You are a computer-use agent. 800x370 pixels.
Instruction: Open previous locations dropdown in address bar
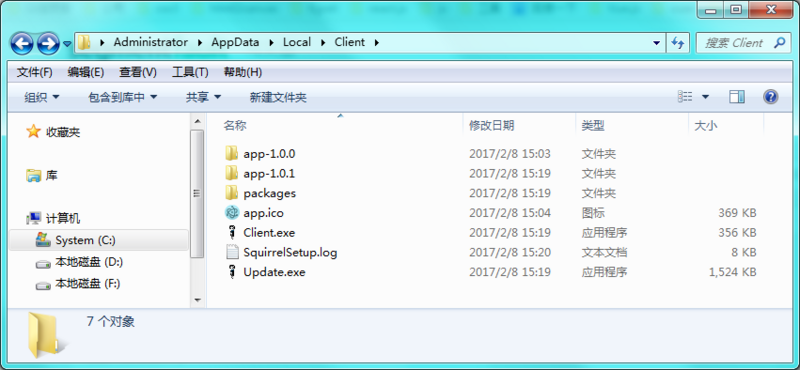pyautogui.click(x=657, y=43)
